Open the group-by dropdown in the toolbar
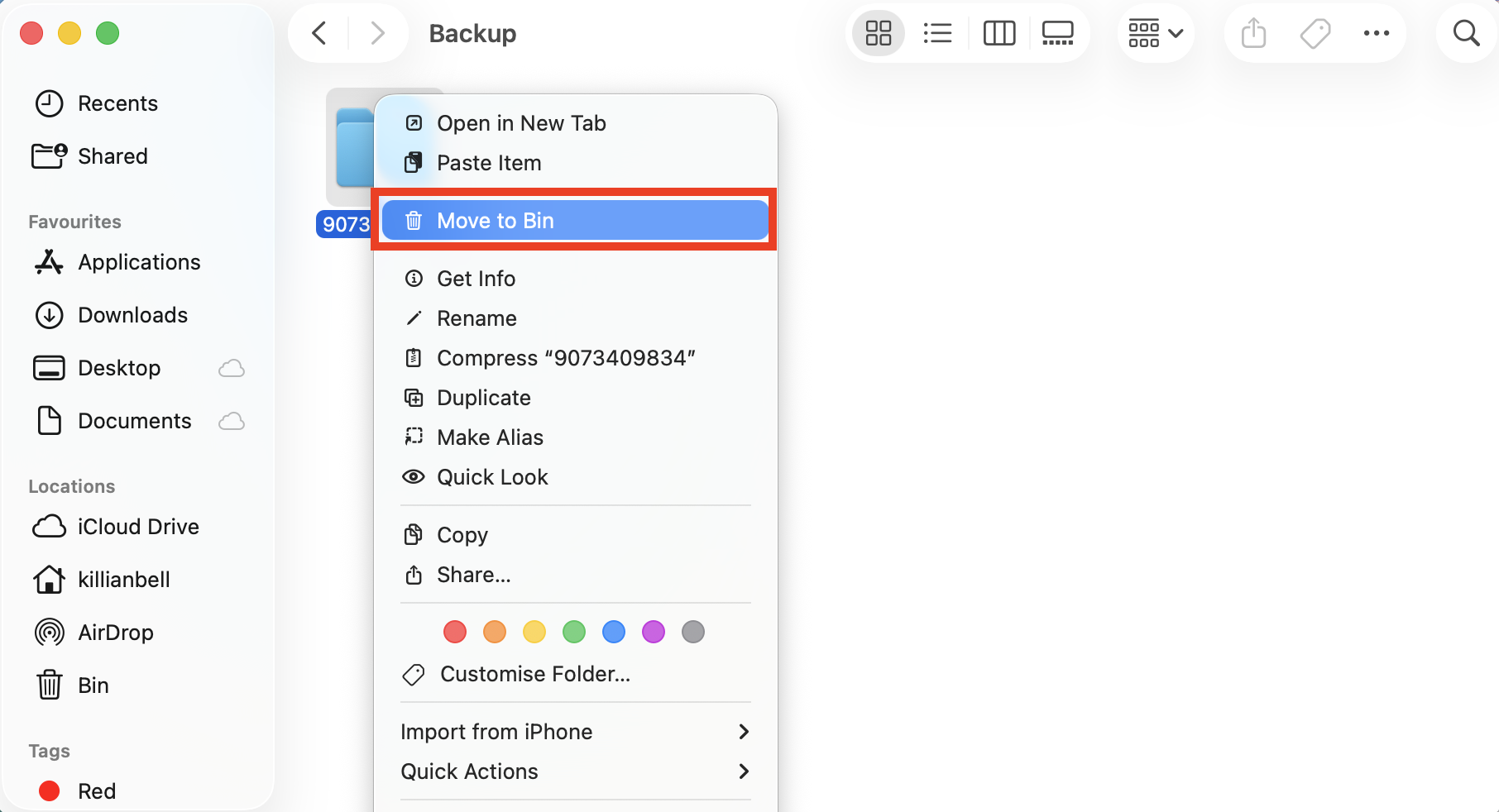 (x=1155, y=33)
